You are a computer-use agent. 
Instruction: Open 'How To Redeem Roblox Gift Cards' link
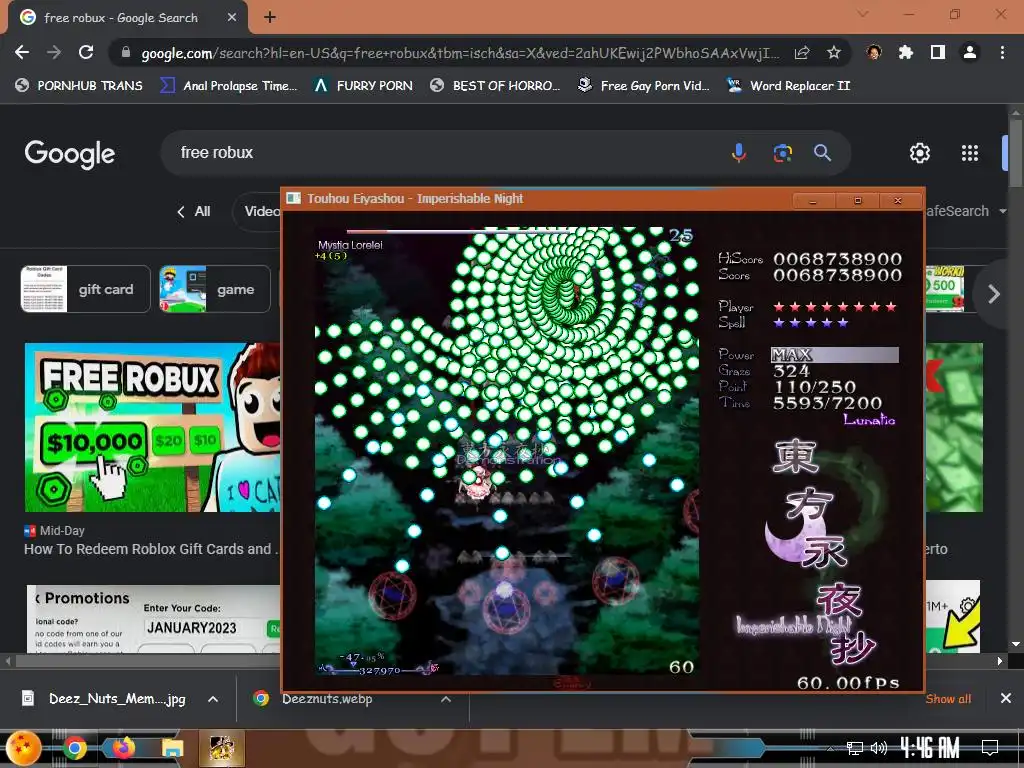point(151,549)
